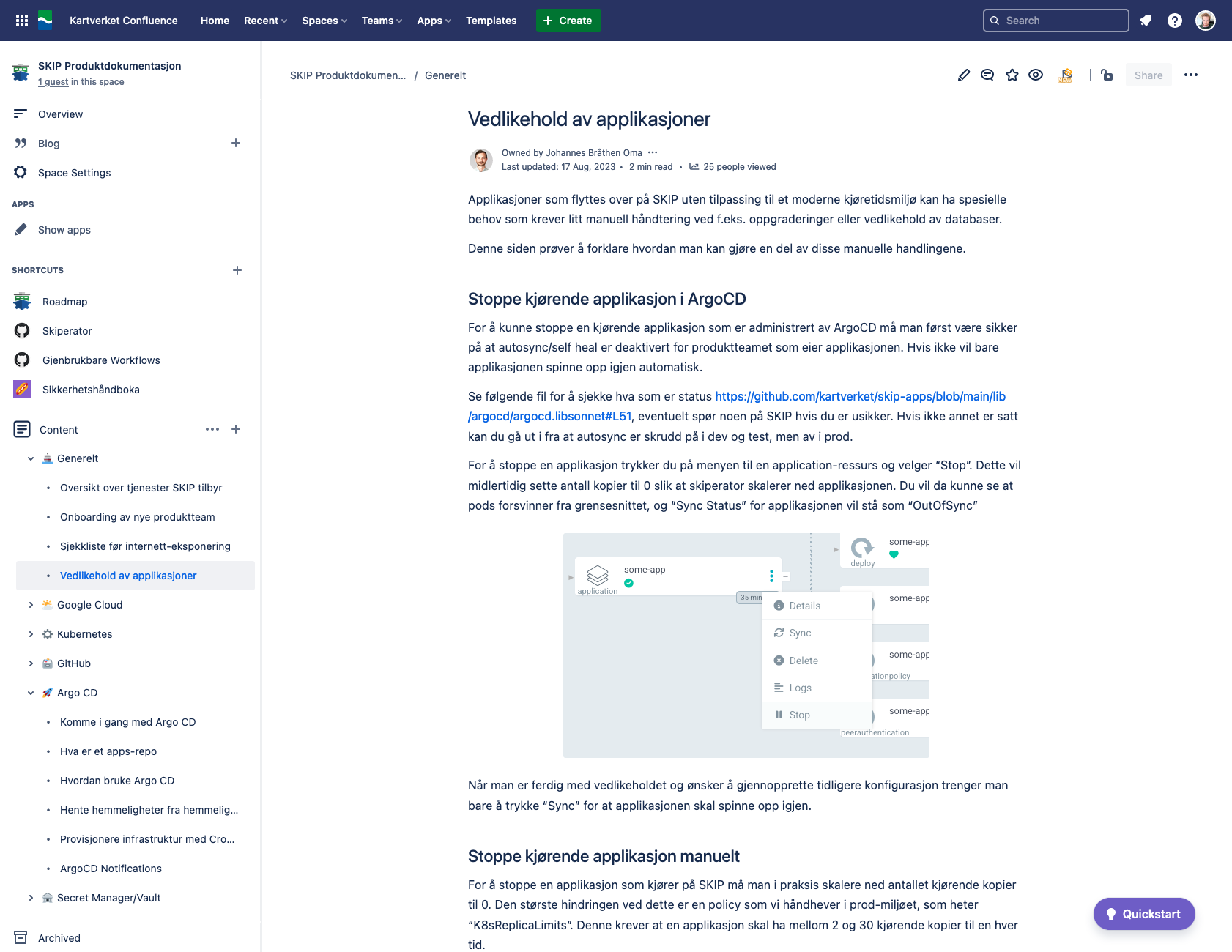This screenshot has height=952, width=1232.
Task: Click the Kartverket Confluence logo
Action: click(45, 21)
